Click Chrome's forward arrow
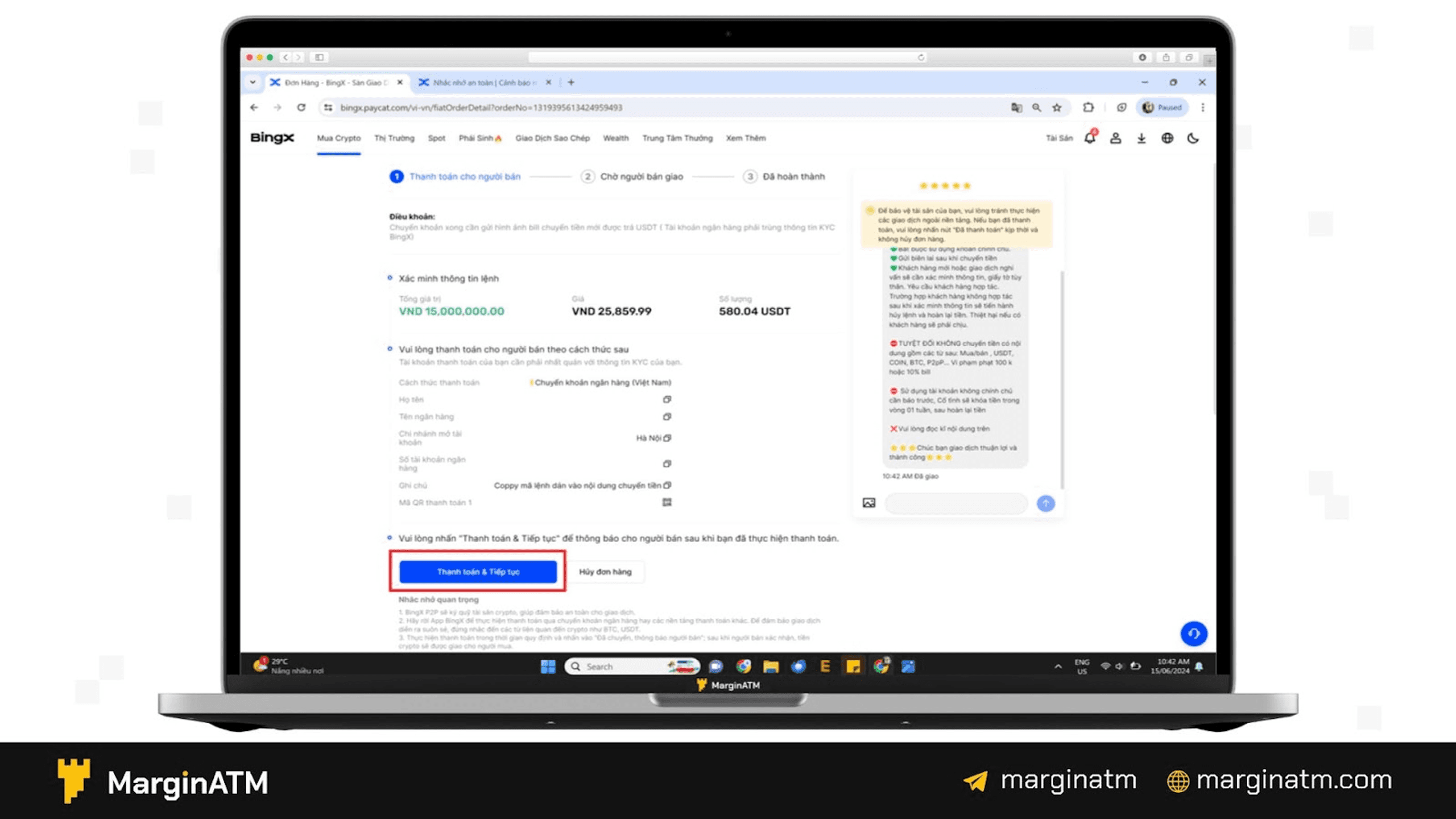The image size is (1456, 819). pos(278,107)
